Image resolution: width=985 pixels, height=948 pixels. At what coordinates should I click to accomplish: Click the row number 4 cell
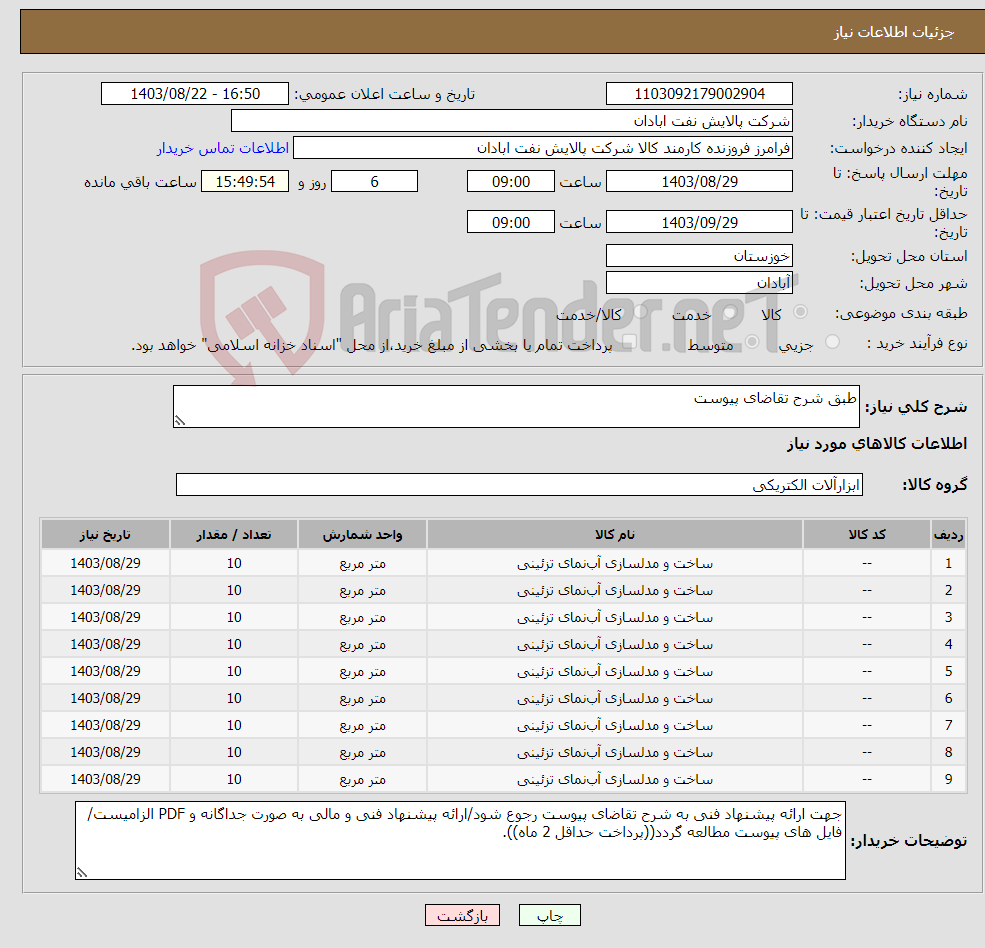point(948,645)
